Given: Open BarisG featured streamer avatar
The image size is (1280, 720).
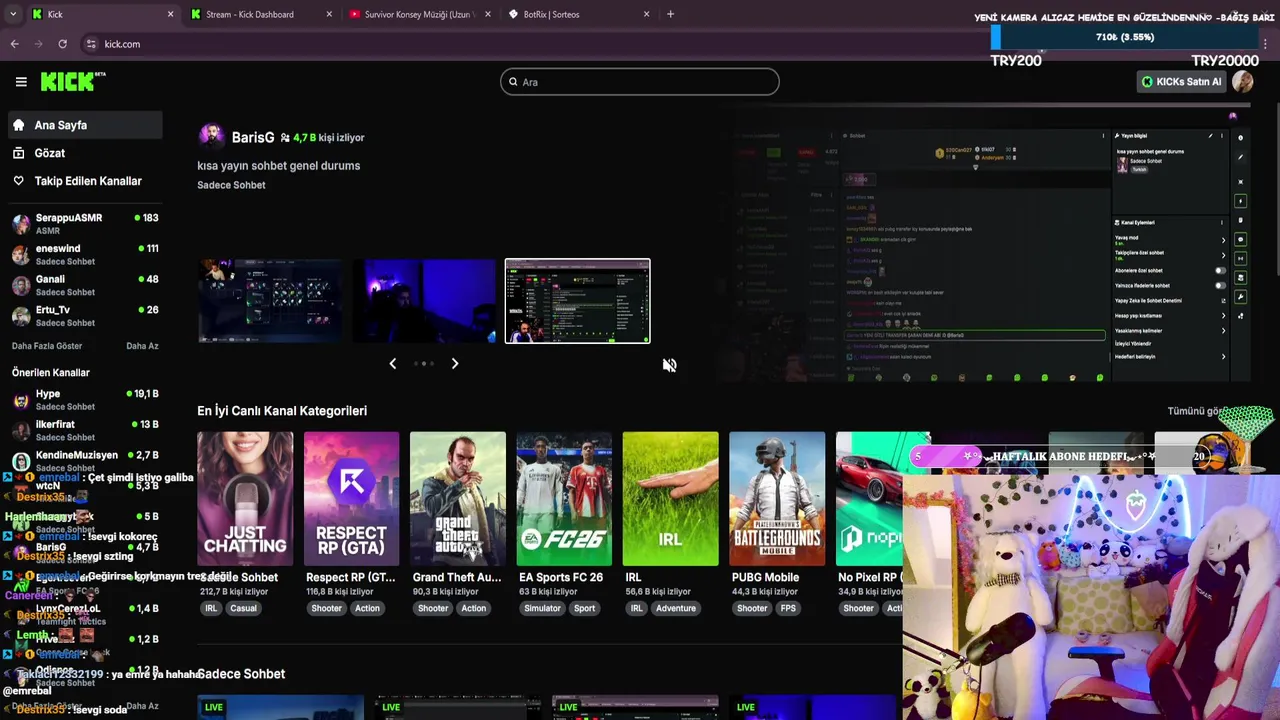Looking at the screenshot, I should (x=211, y=137).
